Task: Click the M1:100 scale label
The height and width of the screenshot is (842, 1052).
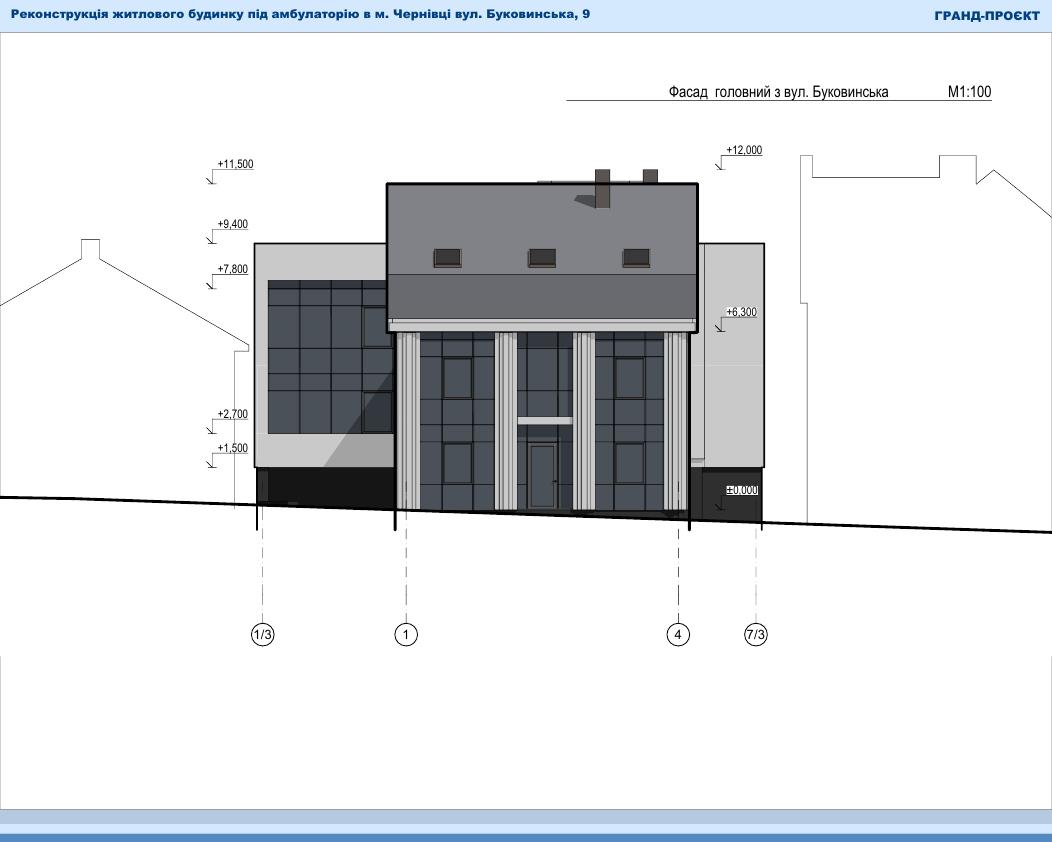Action: [x=969, y=93]
